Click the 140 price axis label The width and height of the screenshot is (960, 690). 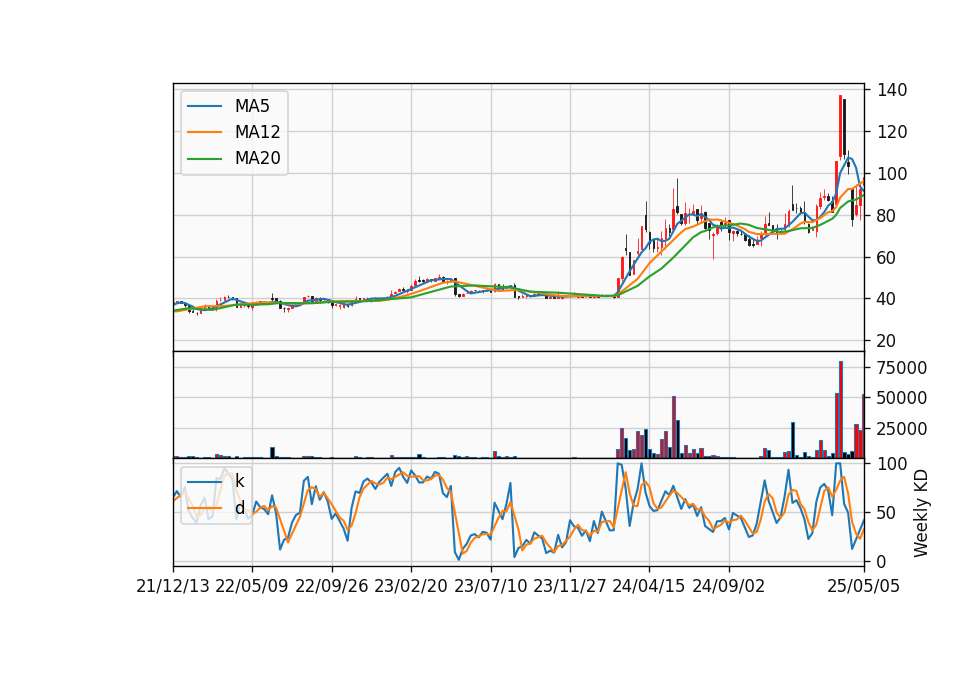pyautogui.click(x=892, y=90)
